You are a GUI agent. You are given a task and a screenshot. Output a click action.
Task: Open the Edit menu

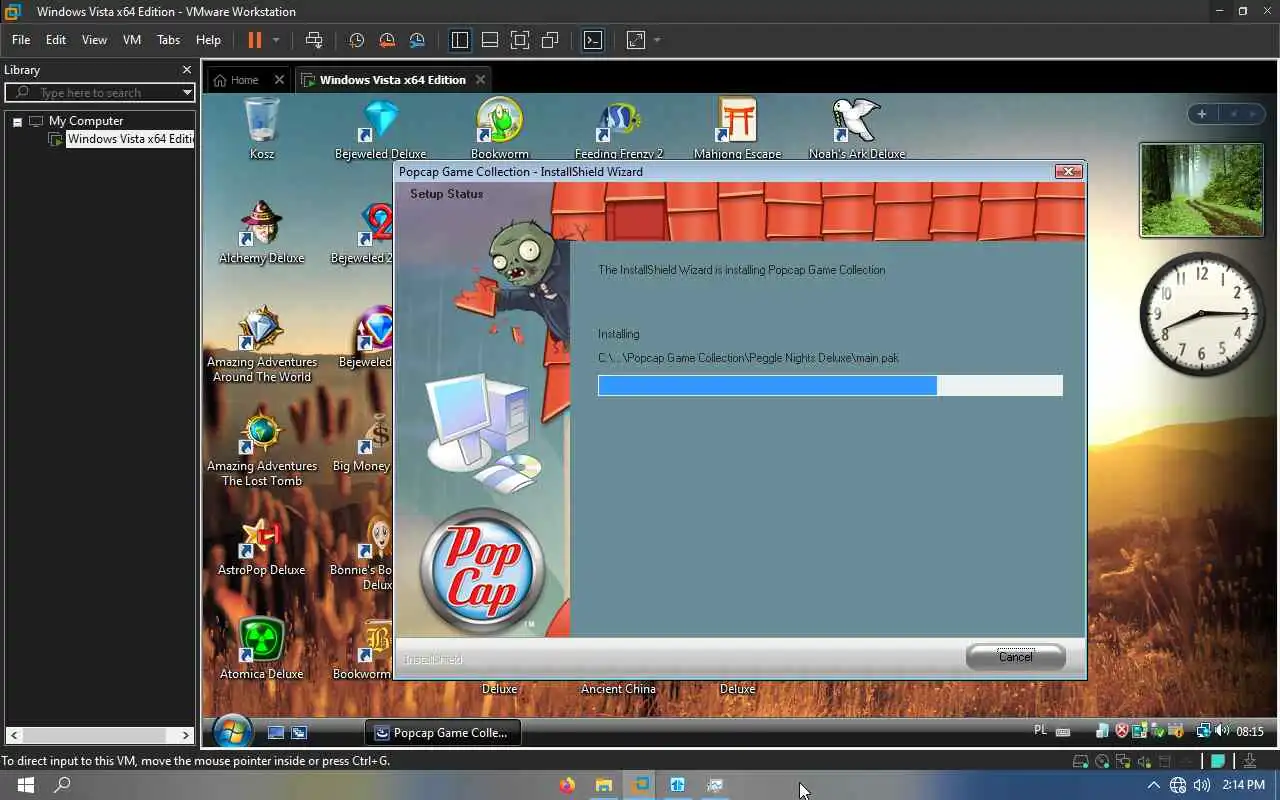(x=56, y=40)
